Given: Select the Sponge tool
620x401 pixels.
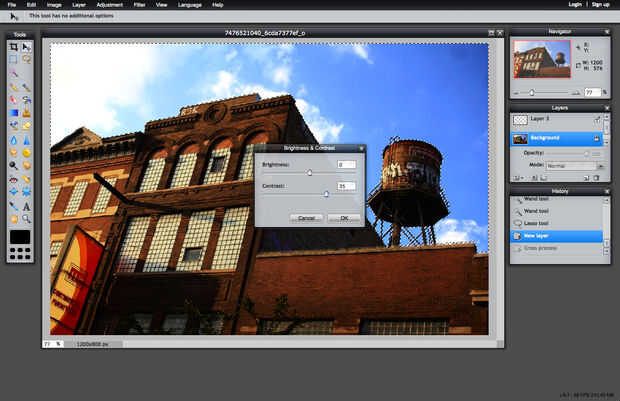Looking at the screenshot, I should (x=26, y=153).
